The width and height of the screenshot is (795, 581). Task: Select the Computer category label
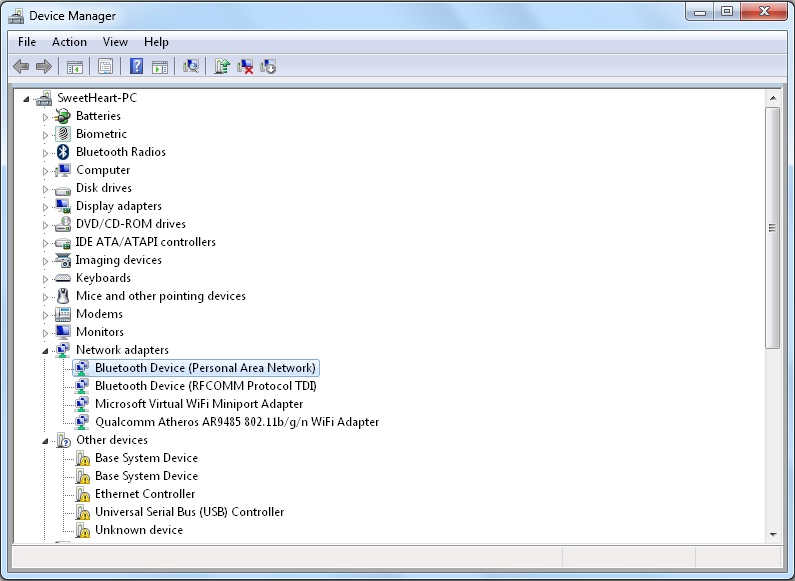click(103, 170)
